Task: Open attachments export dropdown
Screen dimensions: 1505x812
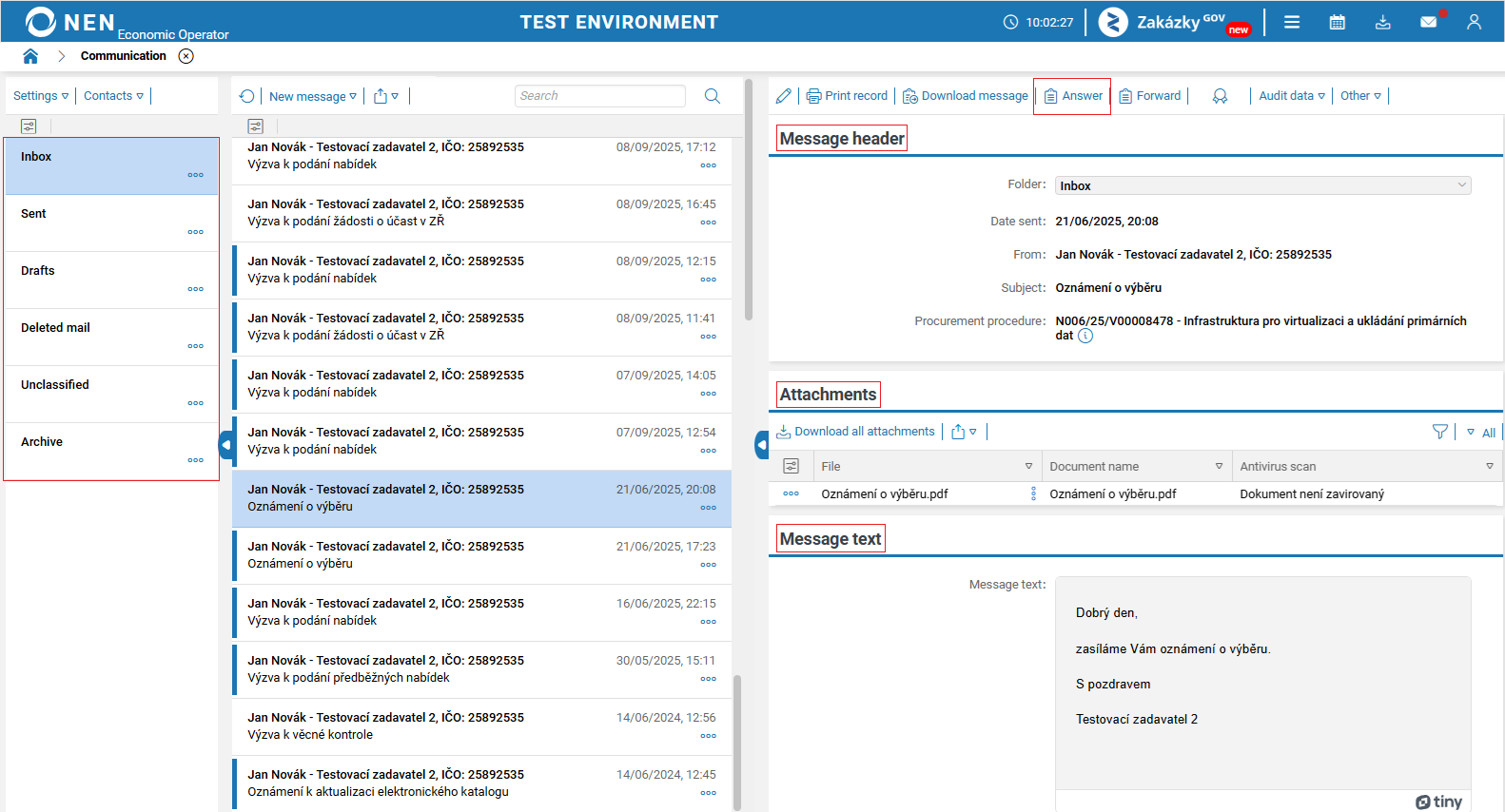Action: (964, 432)
